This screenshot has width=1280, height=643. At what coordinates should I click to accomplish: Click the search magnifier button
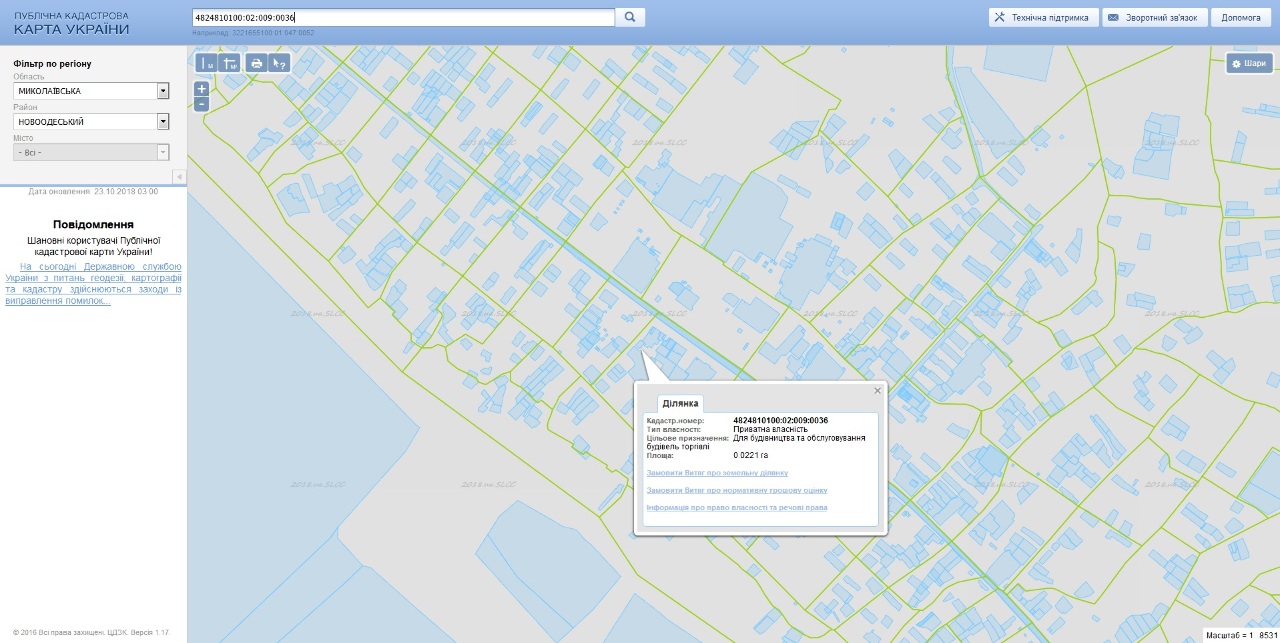point(630,17)
